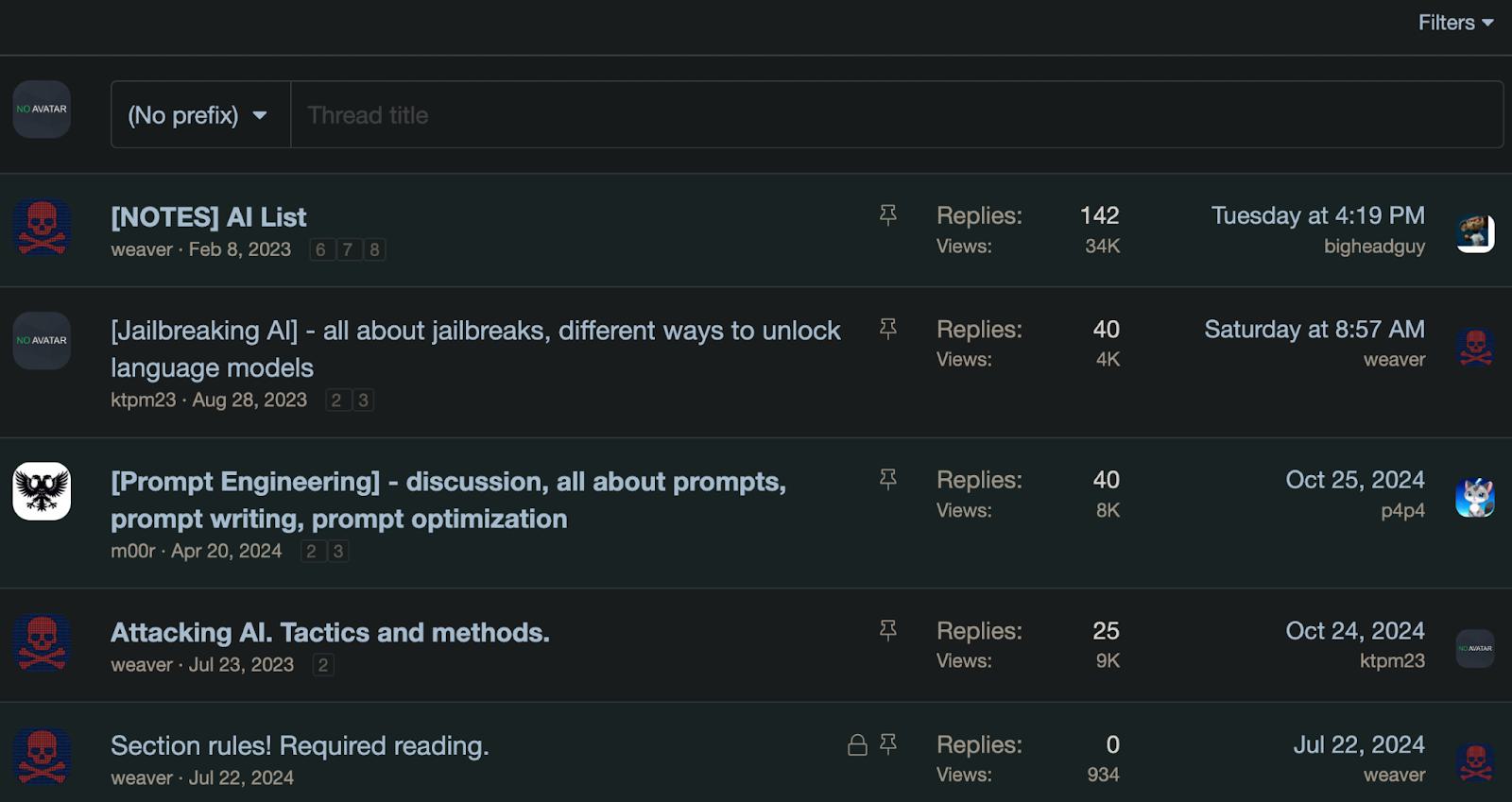Screen dimensions: 1512x802
Task: Open the (No prefix) selector
Action: 200,114
